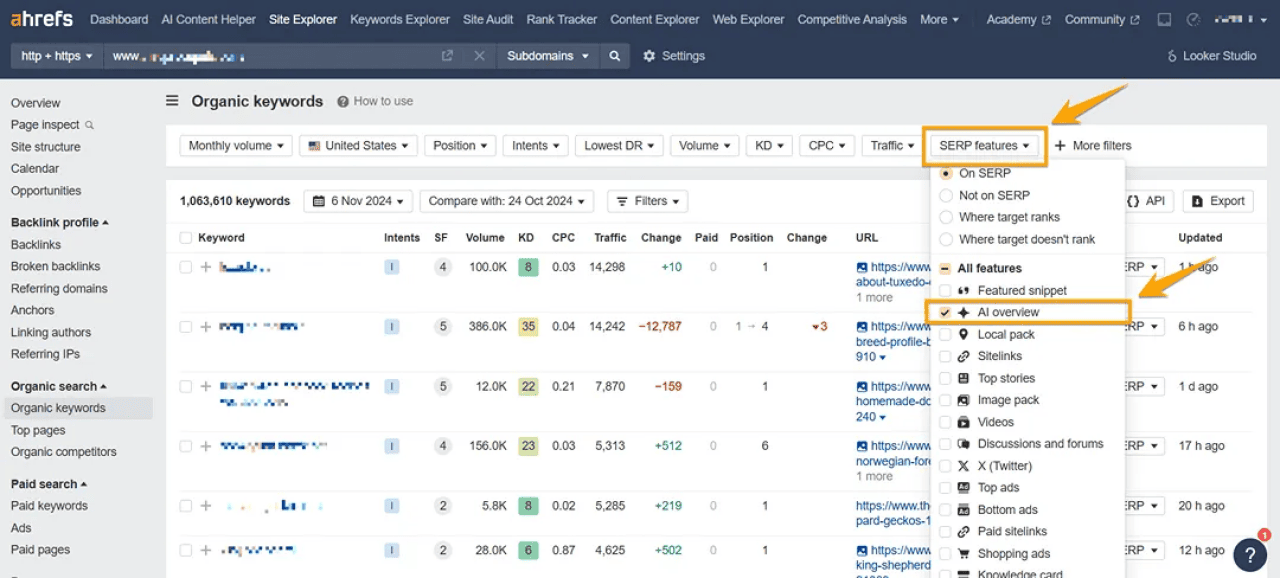Click the Export button
This screenshot has height=578, width=1280.
coord(1218,200)
